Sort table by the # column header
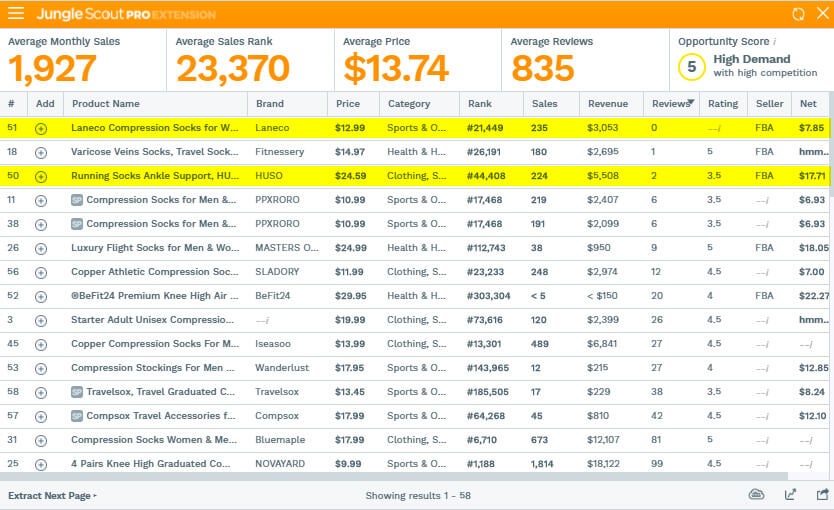This screenshot has height=510, width=834. (11, 104)
